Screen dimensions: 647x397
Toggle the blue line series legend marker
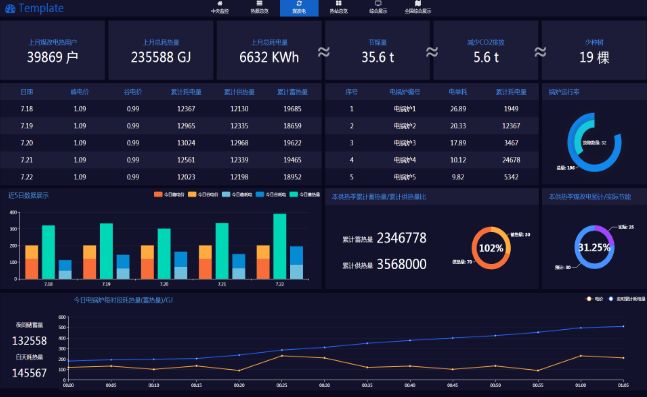click(626, 299)
